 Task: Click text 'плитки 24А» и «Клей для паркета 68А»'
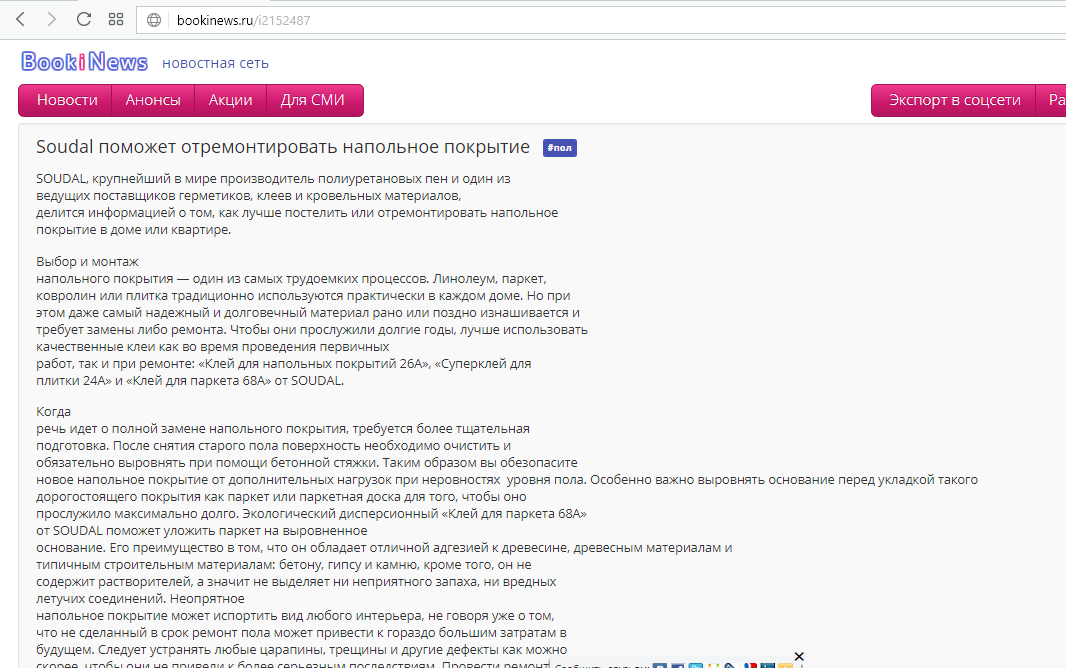tap(154, 381)
